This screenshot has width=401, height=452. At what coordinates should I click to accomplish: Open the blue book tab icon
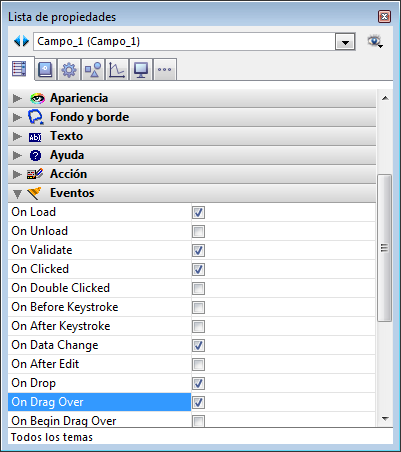tap(45, 70)
